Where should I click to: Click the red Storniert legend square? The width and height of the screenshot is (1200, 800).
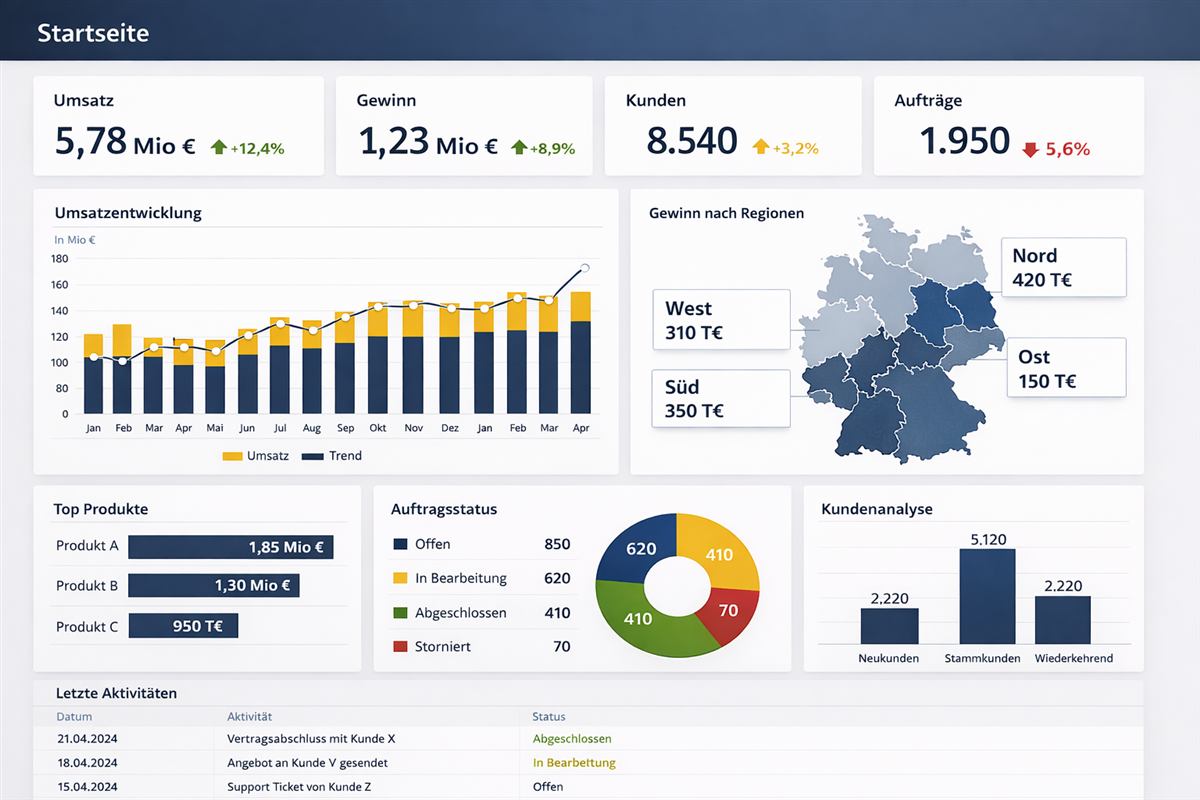(x=400, y=647)
